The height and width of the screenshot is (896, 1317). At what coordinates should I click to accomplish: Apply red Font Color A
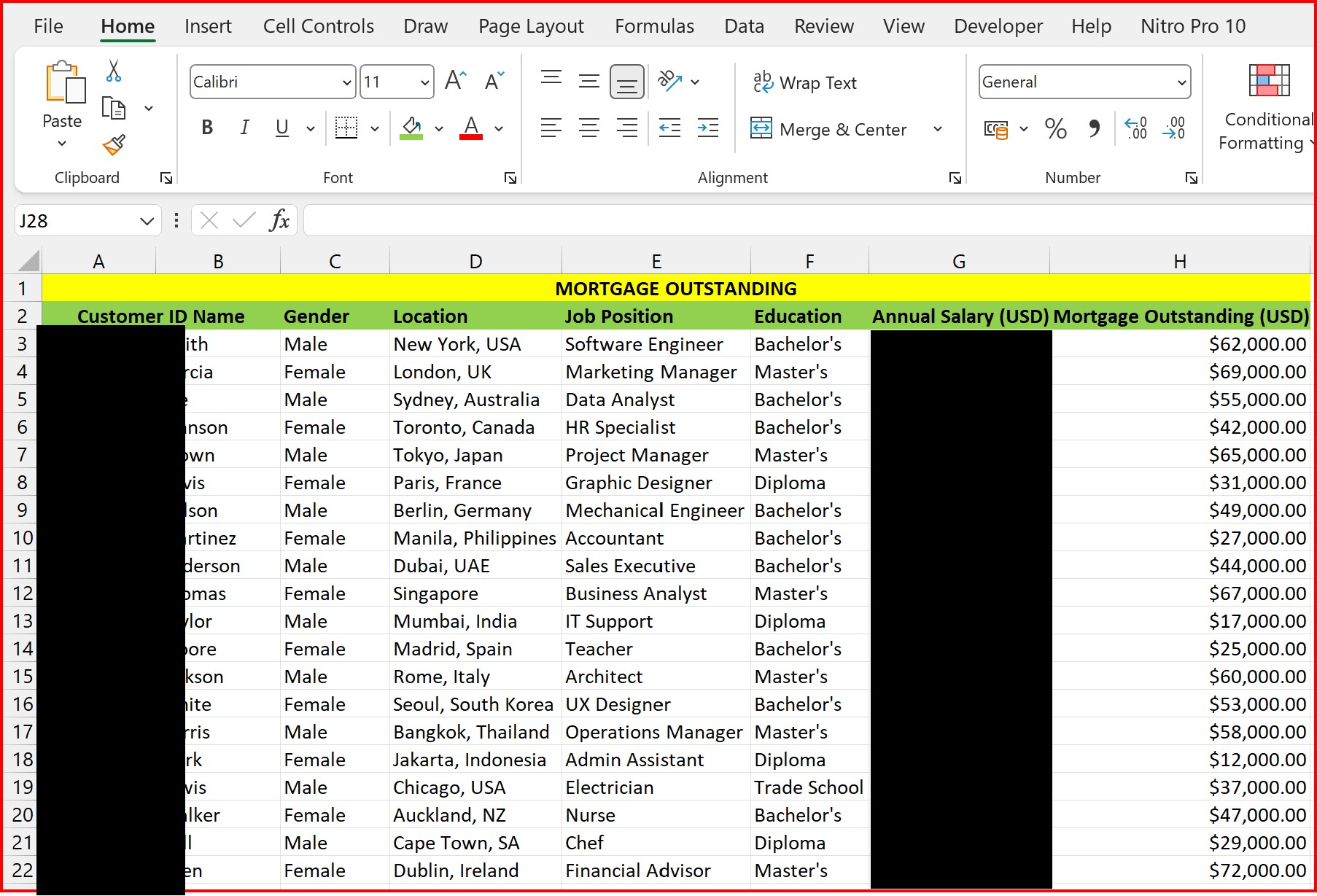[x=471, y=128]
